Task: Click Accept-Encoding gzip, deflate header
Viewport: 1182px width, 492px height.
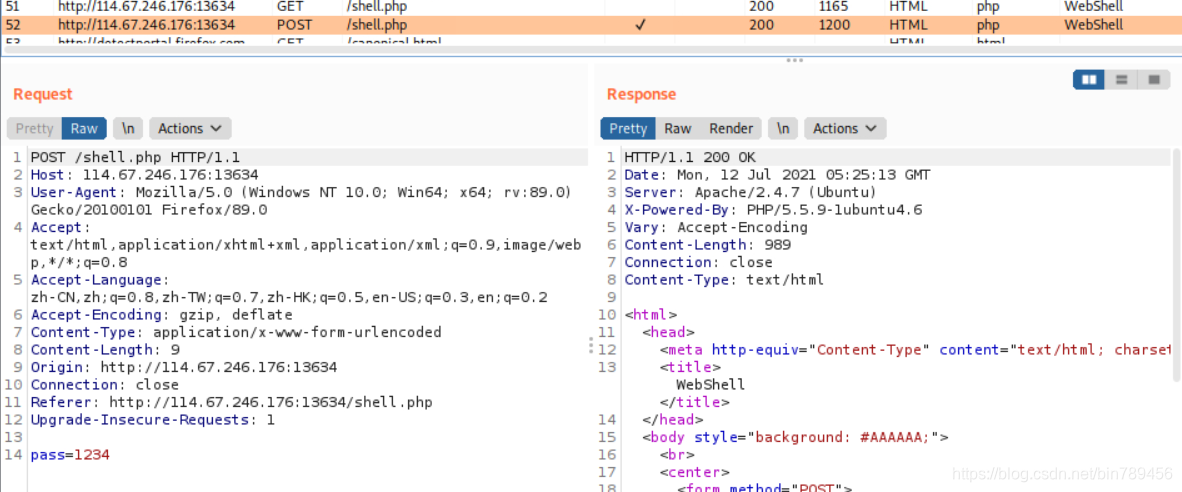Action: click(x=161, y=315)
